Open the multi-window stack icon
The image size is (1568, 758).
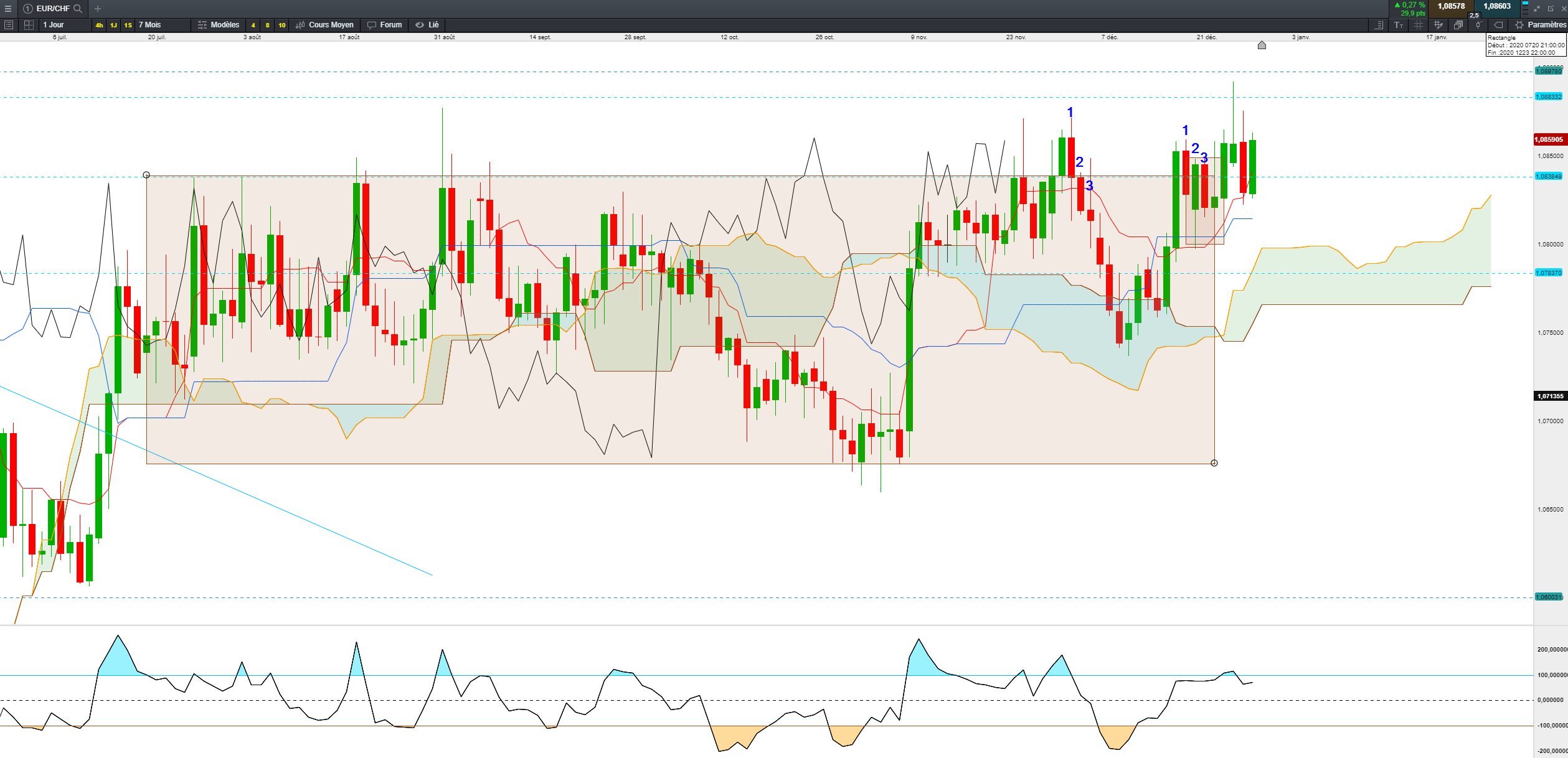click(x=1458, y=25)
